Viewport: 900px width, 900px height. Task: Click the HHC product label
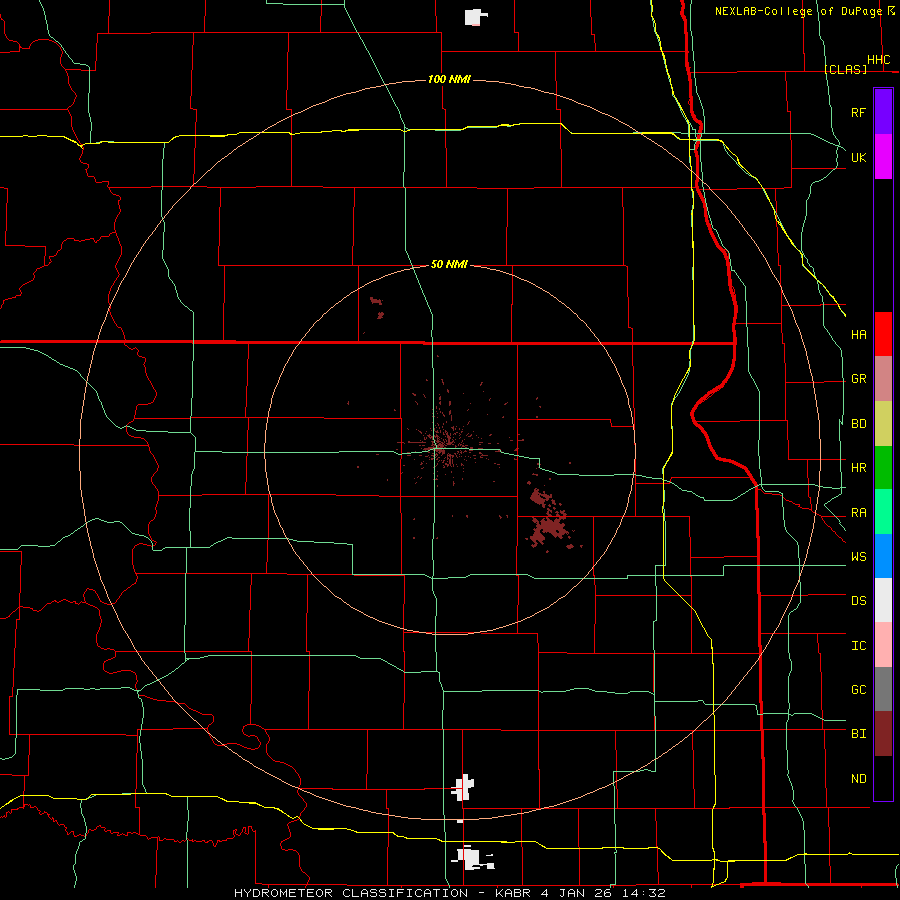pyautogui.click(x=878, y=60)
